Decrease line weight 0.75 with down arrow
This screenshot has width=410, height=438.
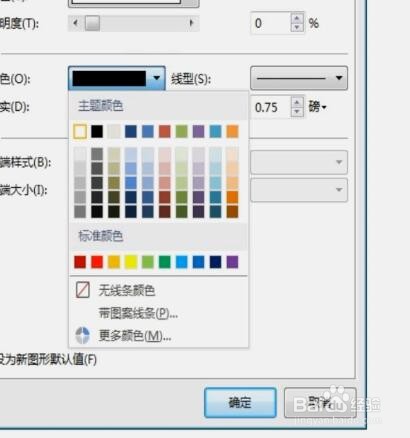pyautogui.click(x=297, y=112)
